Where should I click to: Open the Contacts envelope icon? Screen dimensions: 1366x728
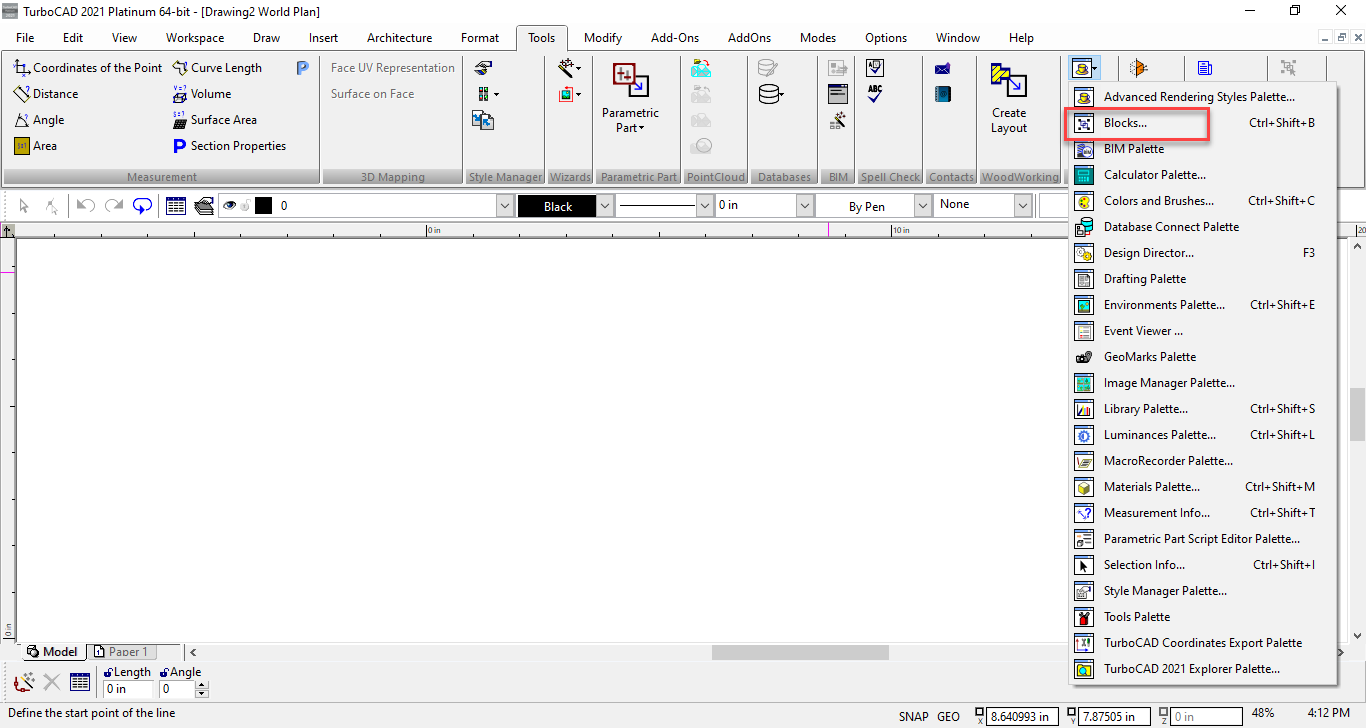click(942, 68)
